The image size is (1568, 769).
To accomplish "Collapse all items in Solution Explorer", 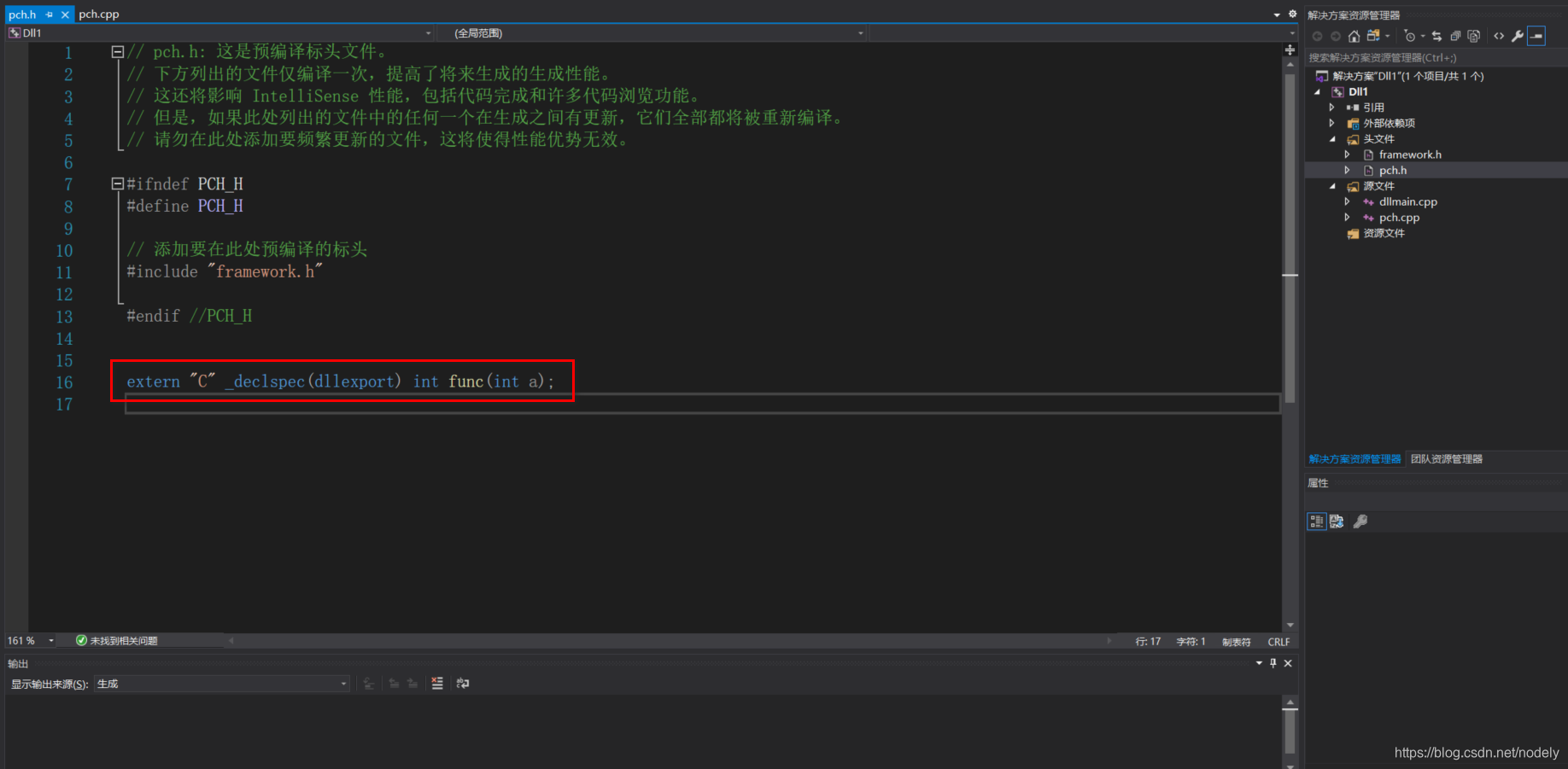I will click(x=1455, y=36).
